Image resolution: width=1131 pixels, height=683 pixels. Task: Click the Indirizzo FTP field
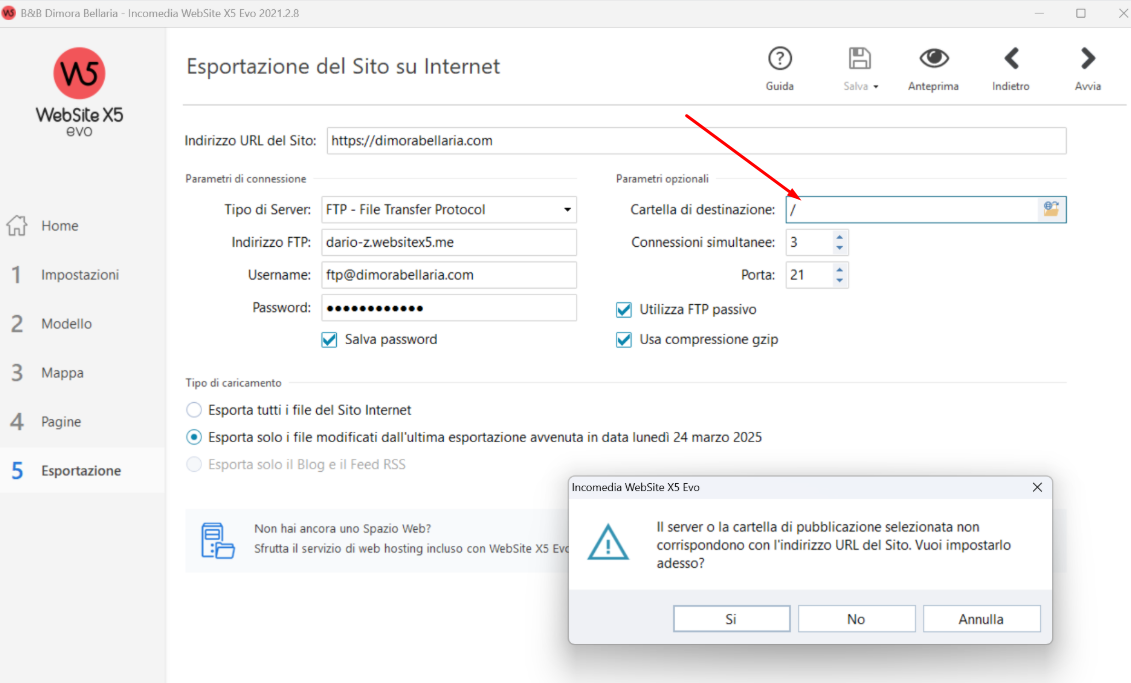tap(449, 242)
